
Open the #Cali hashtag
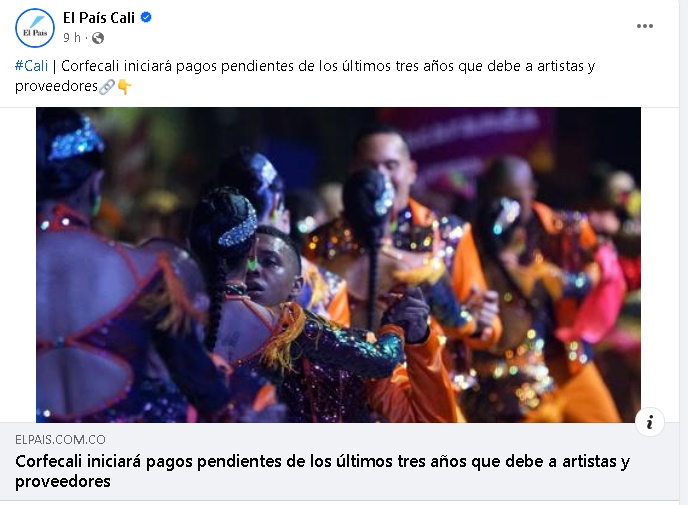tap(31, 66)
